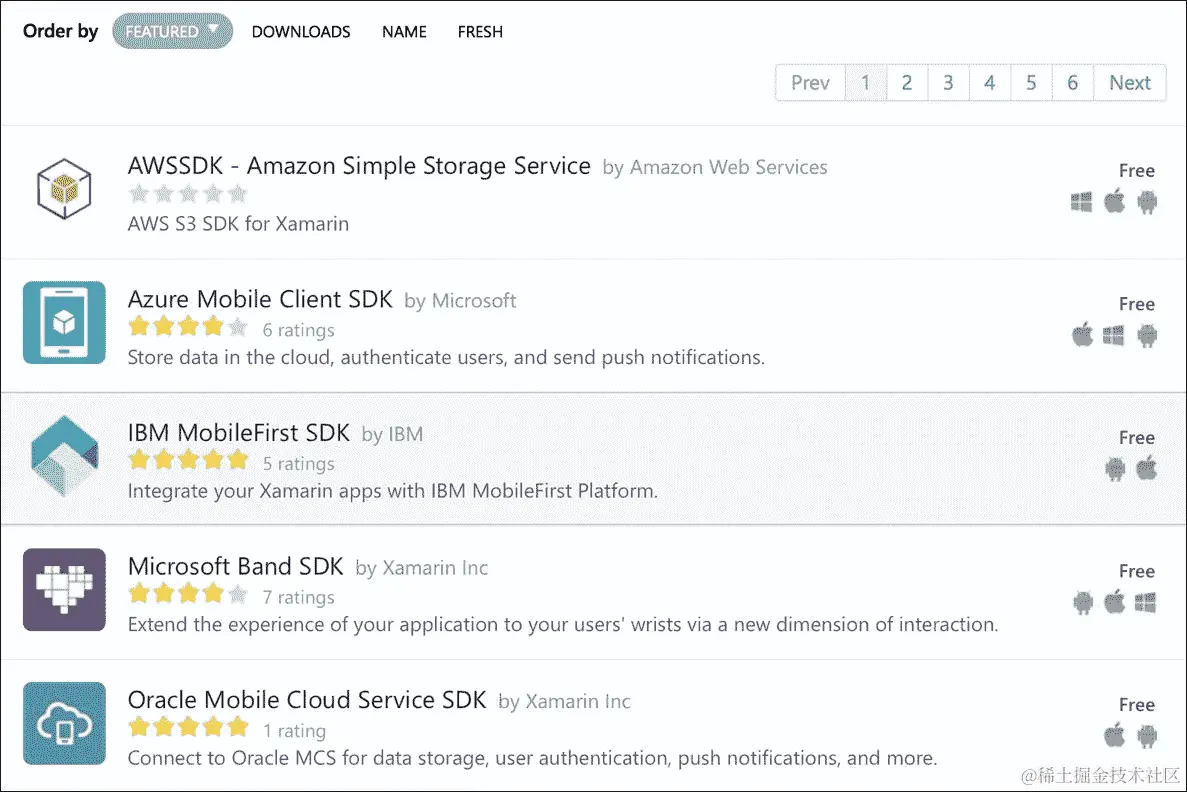Click the Windows platform icon for AWSSDK
Image resolution: width=1187 pixels, height=792 pixels.
1081,201
